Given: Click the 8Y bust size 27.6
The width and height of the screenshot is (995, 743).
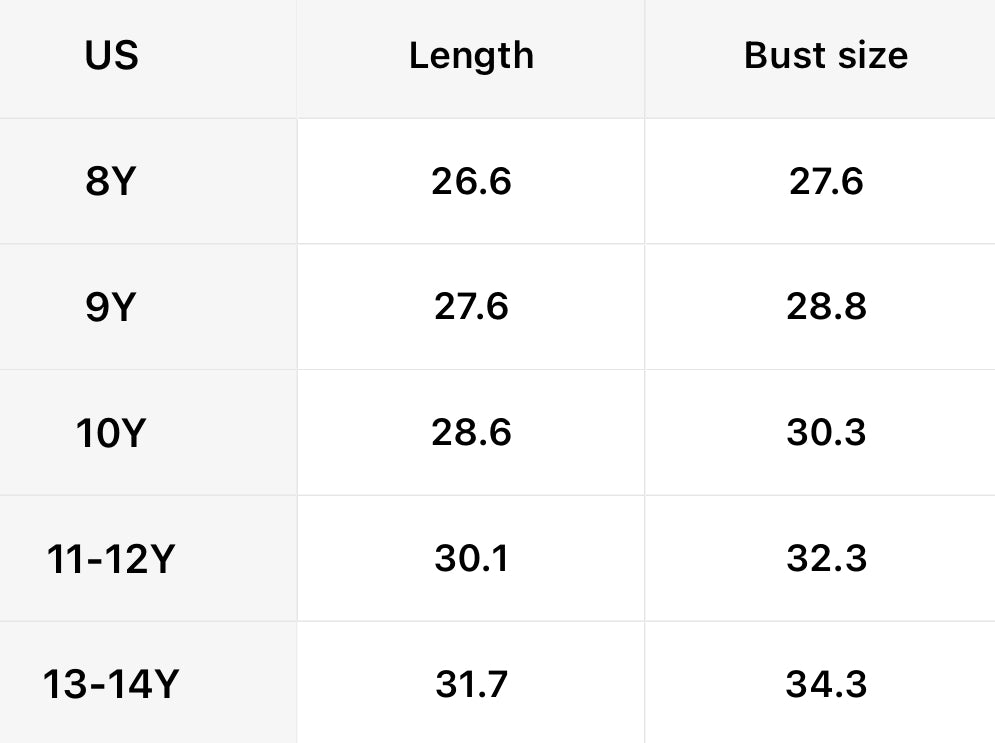Looking at the screenshot, I should point(826,182).
